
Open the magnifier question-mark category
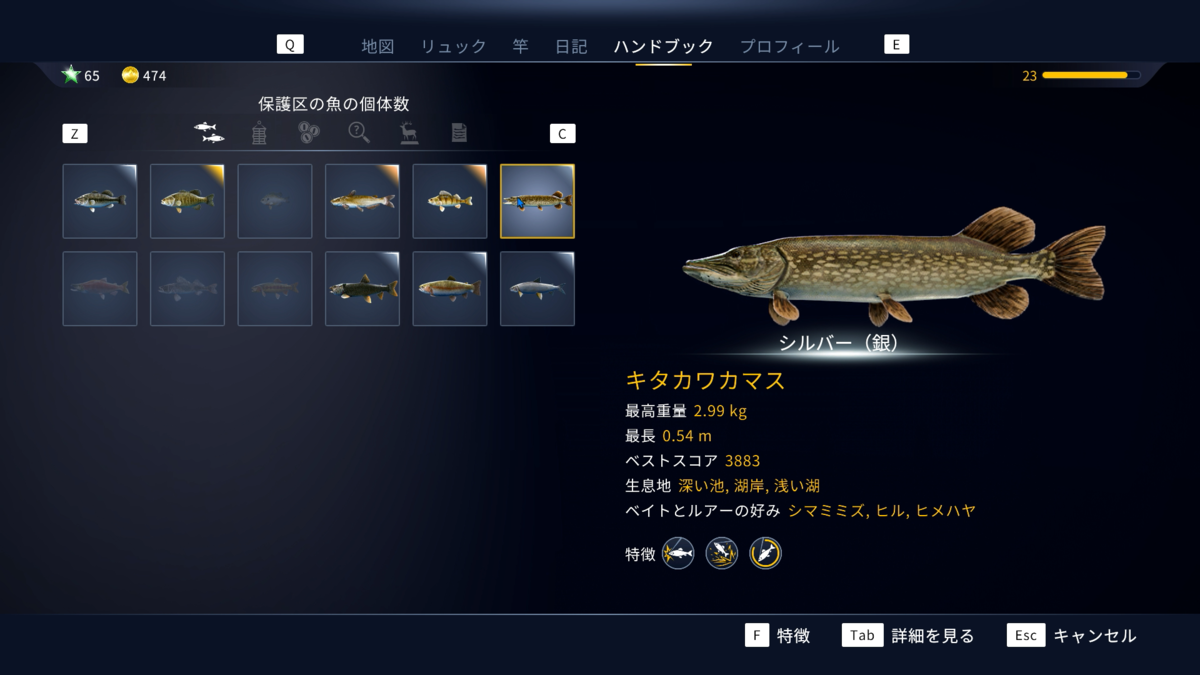click(x=359, y=132)
